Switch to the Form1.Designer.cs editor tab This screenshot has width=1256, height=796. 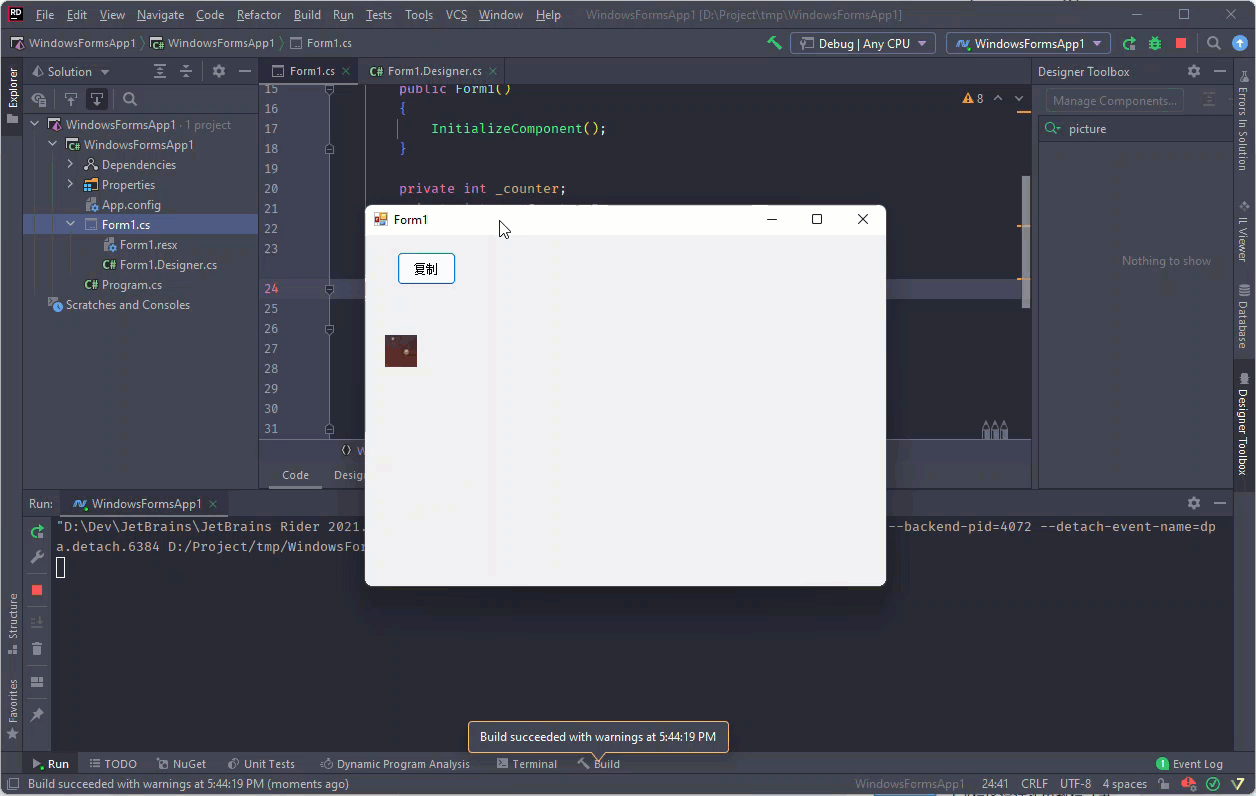click(x=433, y=71)
